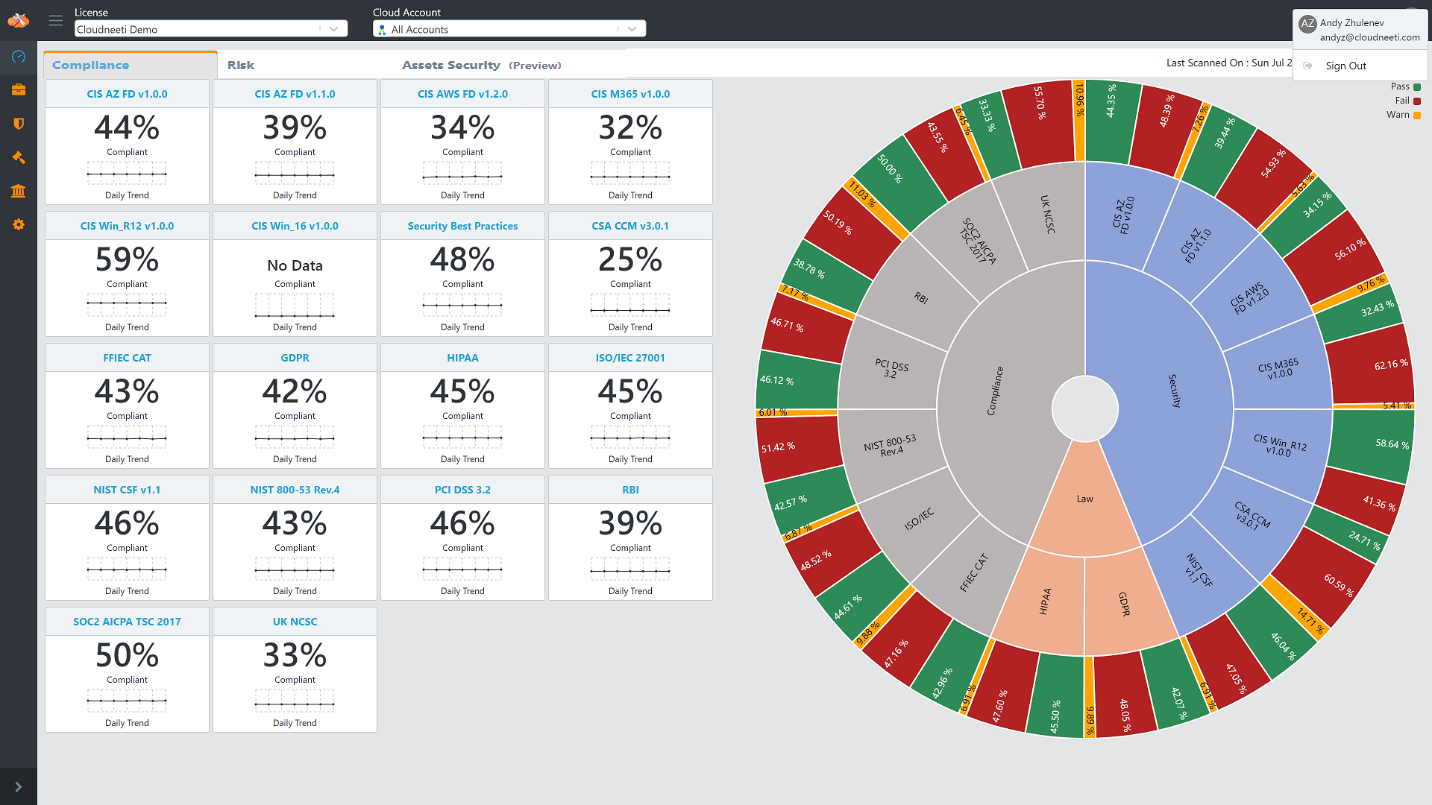This screenshot has height=805, width=1432.
Task: Open the HIPAA card title
Action: (463, 357)
